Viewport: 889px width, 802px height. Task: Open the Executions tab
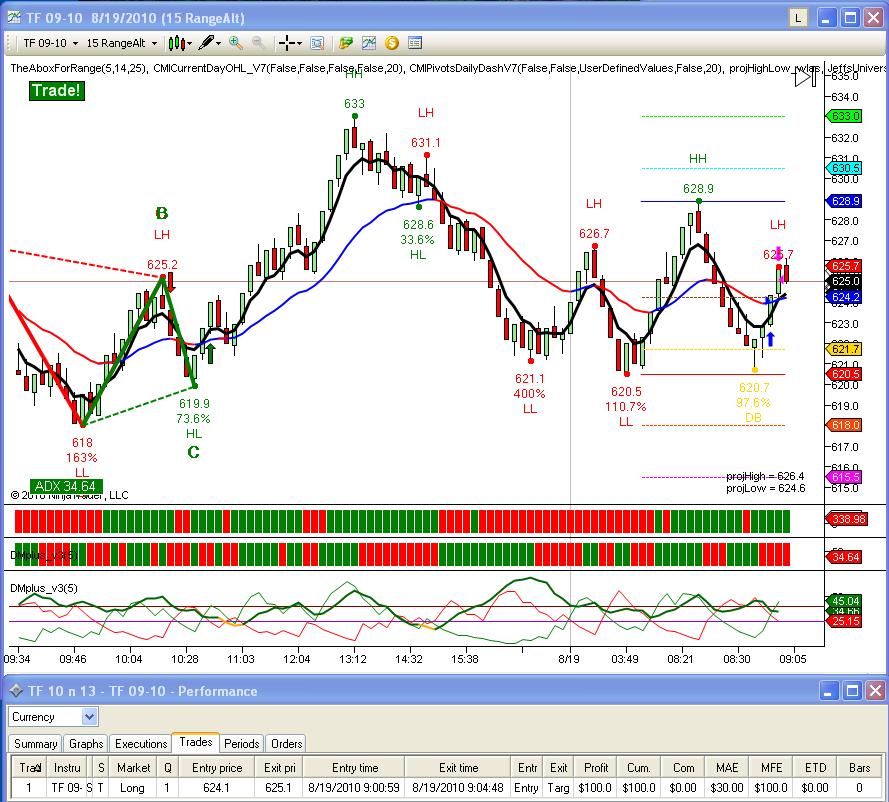(141, 744)
